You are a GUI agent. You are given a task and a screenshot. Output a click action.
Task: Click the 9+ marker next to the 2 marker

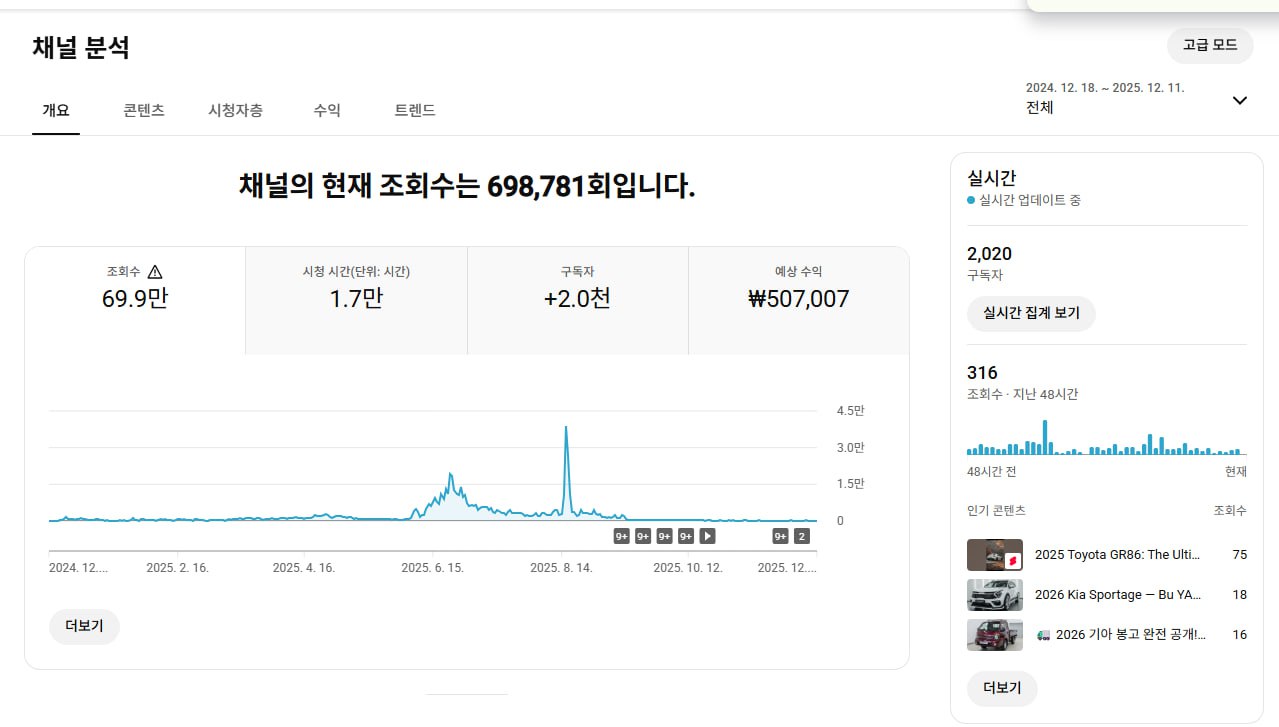pyautogui.click(x=780, y=536)
